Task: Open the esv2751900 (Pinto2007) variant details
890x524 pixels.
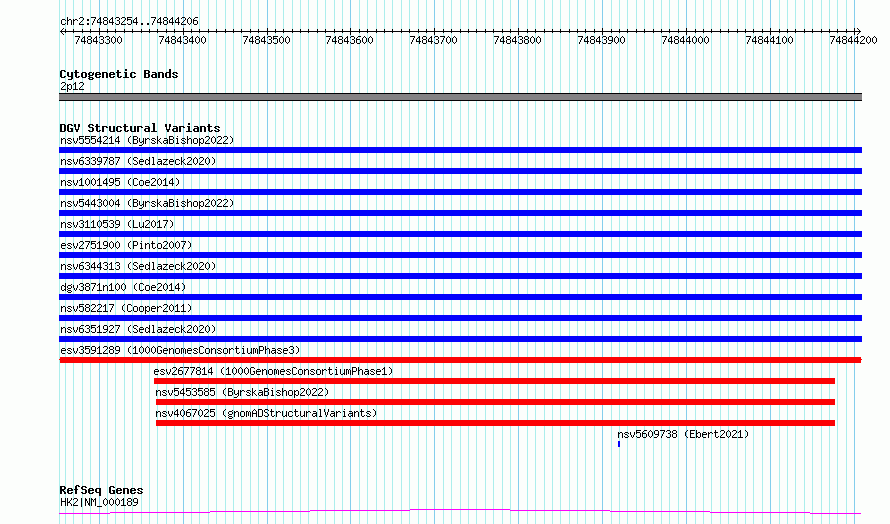Action: tap(125, 245)
